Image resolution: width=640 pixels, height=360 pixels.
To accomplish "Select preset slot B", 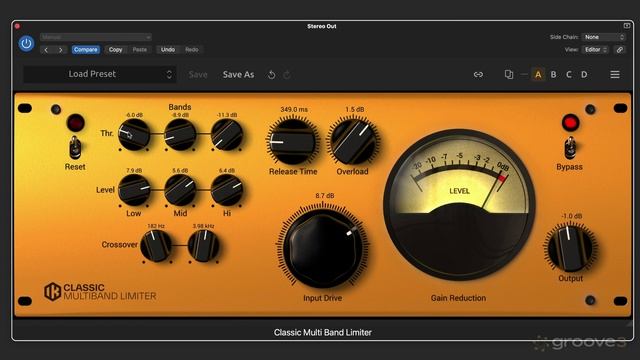I will click(x=553, y=75).
